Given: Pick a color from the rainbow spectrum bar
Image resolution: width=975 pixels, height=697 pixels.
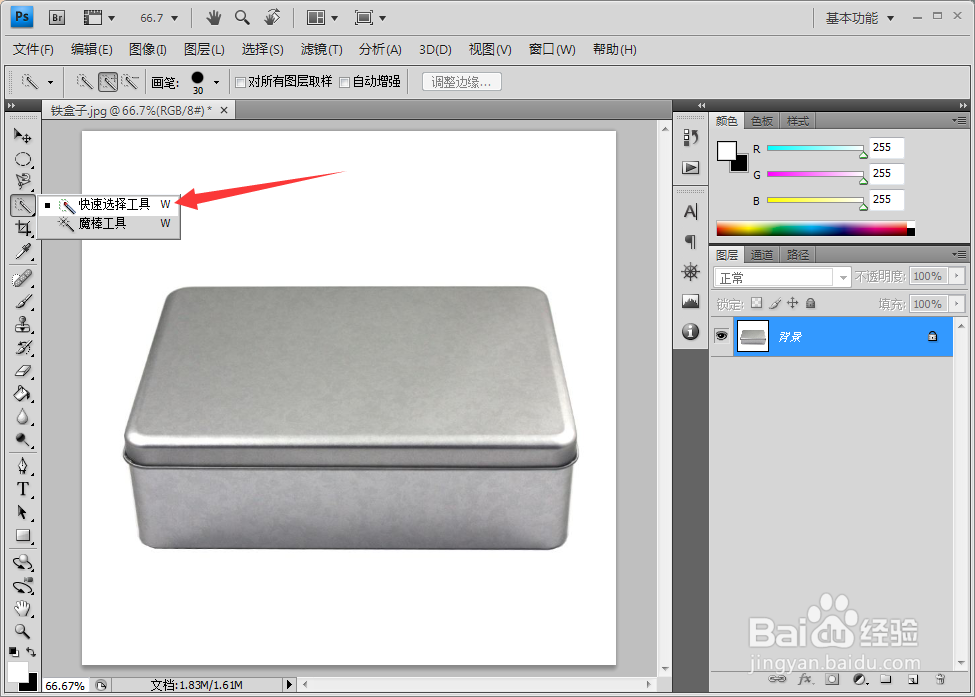Looking at the screenshot, I should pos(810,228).
